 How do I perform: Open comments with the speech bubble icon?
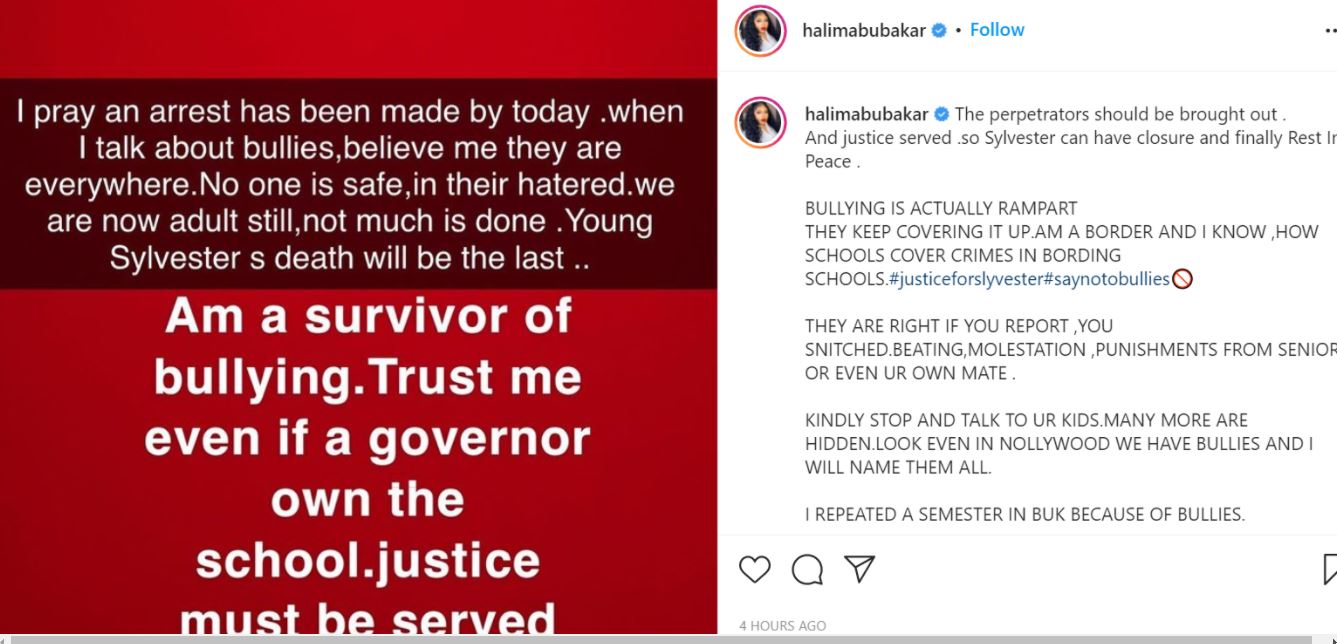807,569
